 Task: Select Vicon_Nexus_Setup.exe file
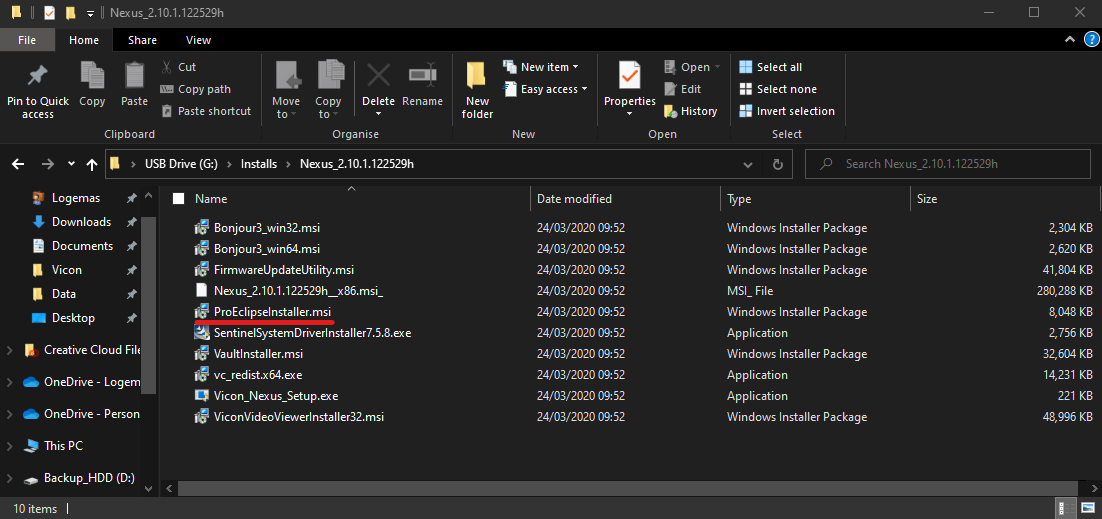pos(276,395)
